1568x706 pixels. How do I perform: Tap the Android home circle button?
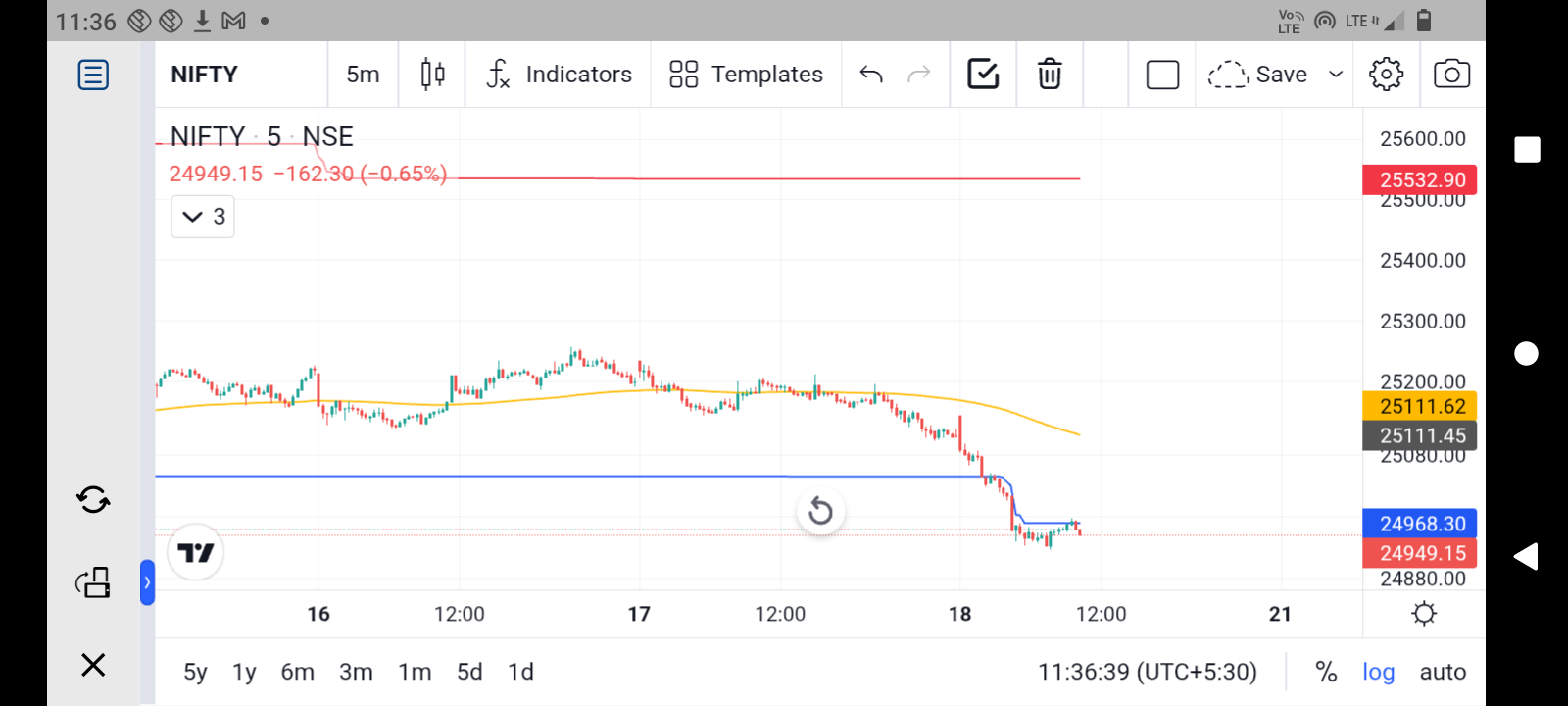click(1527, 353)
